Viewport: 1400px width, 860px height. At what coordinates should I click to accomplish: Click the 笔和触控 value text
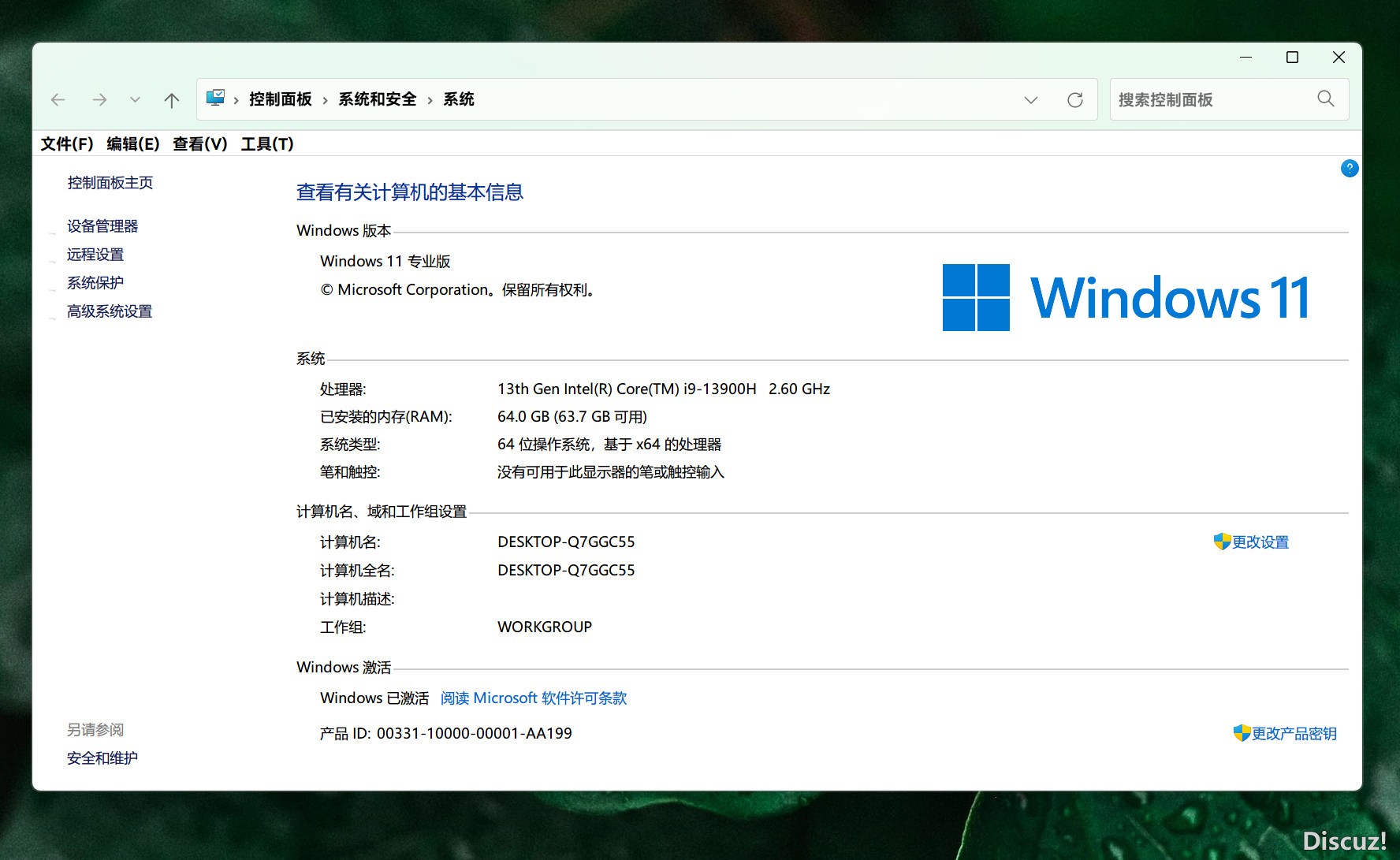611,472
